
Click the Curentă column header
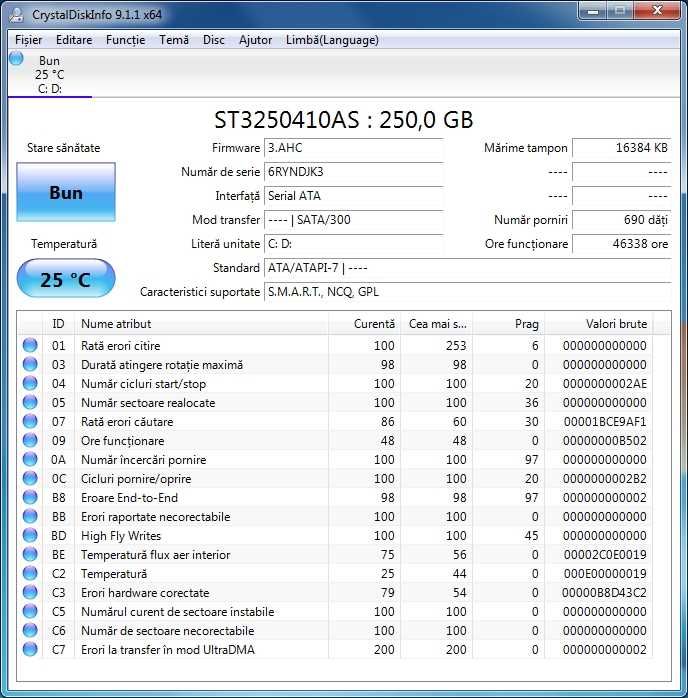click(x=364, y=324)
